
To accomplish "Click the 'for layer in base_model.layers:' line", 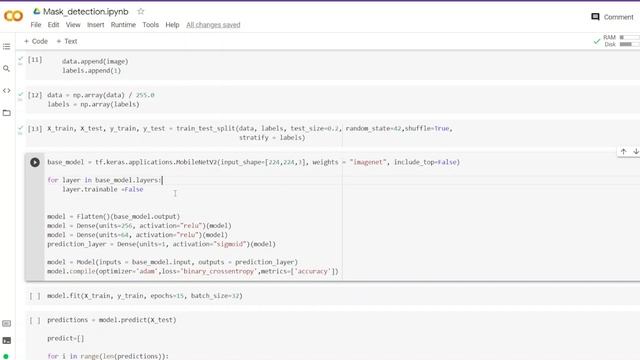I will [104, 180].
